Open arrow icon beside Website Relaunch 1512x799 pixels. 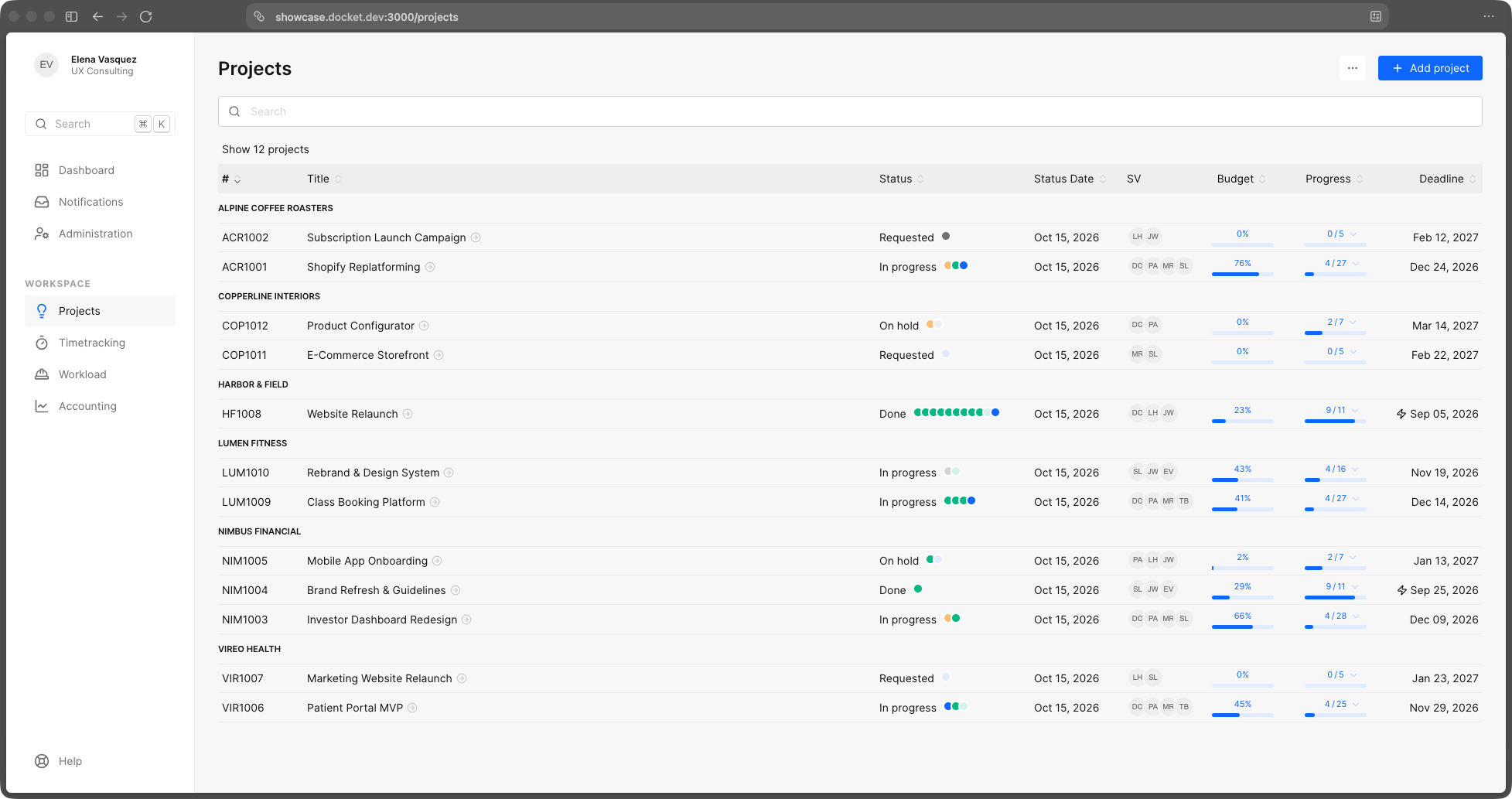(408, 414)
